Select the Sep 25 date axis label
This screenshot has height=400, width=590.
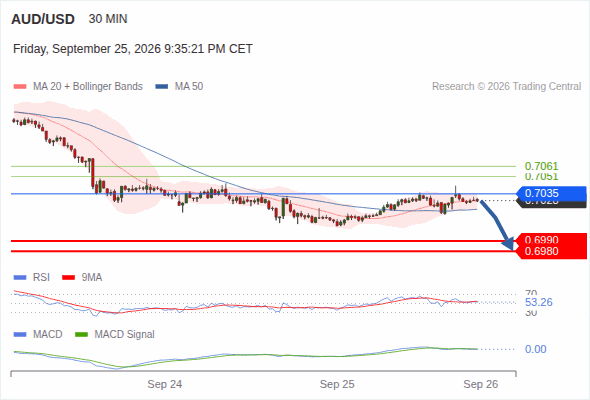pos(337,384)
